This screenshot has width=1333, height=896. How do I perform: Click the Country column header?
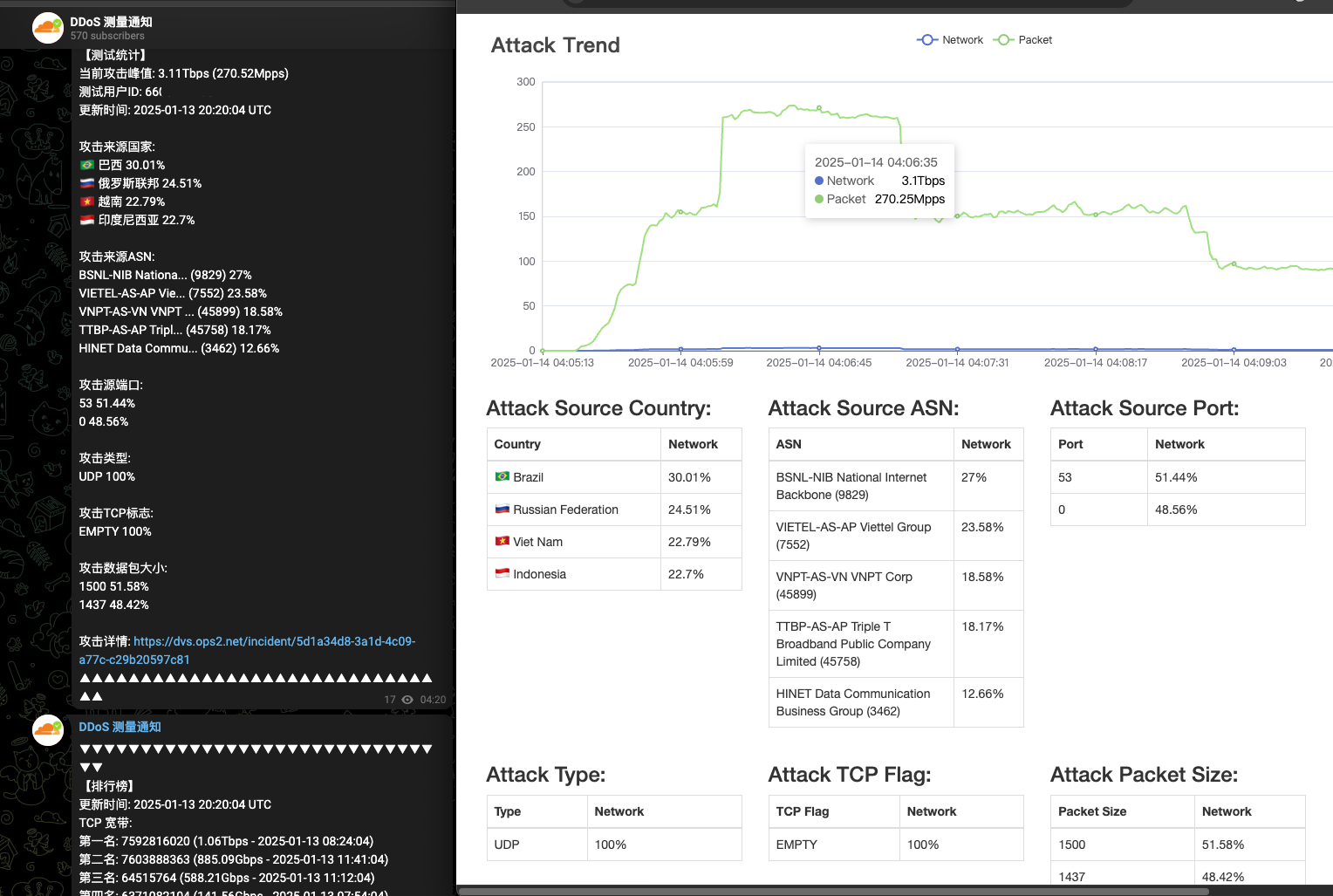pos(517,444)
